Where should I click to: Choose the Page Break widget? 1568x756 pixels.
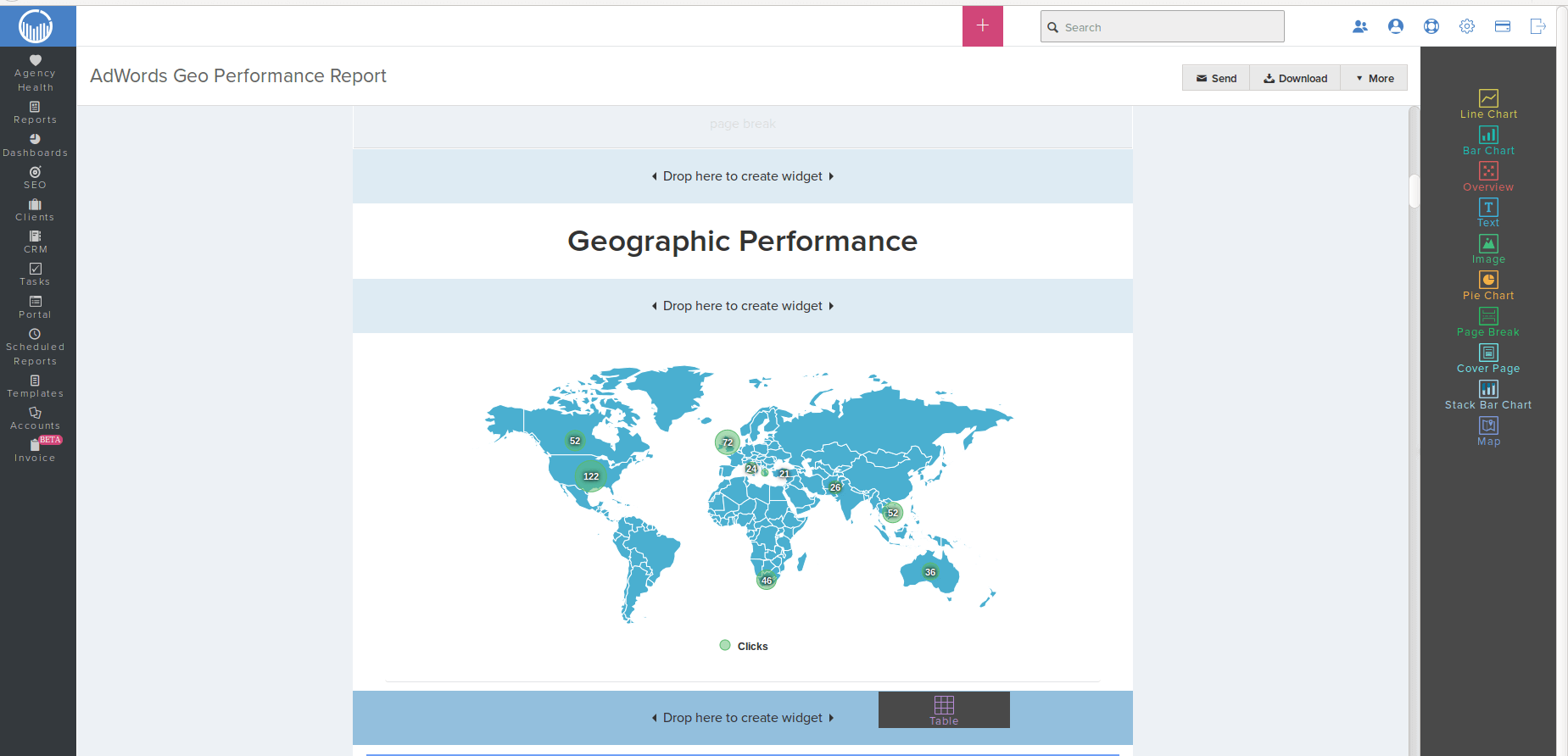[1488, 322]
